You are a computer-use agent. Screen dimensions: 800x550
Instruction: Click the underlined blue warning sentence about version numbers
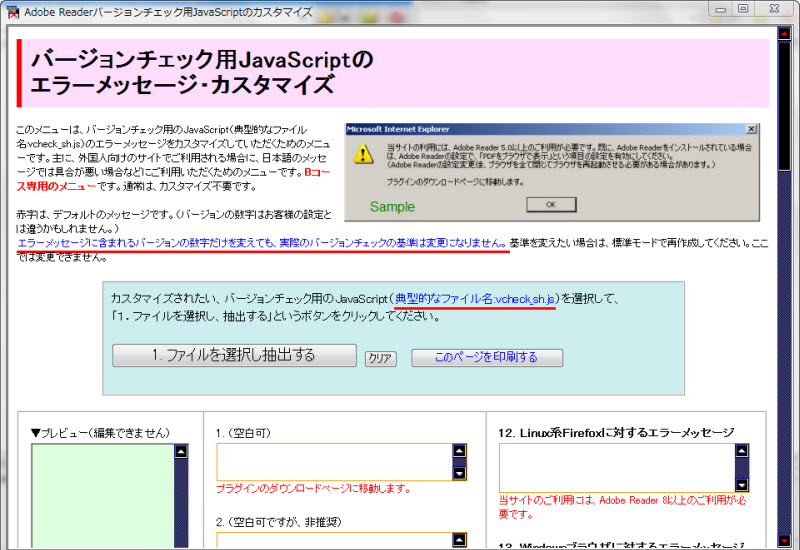[262, 243]
